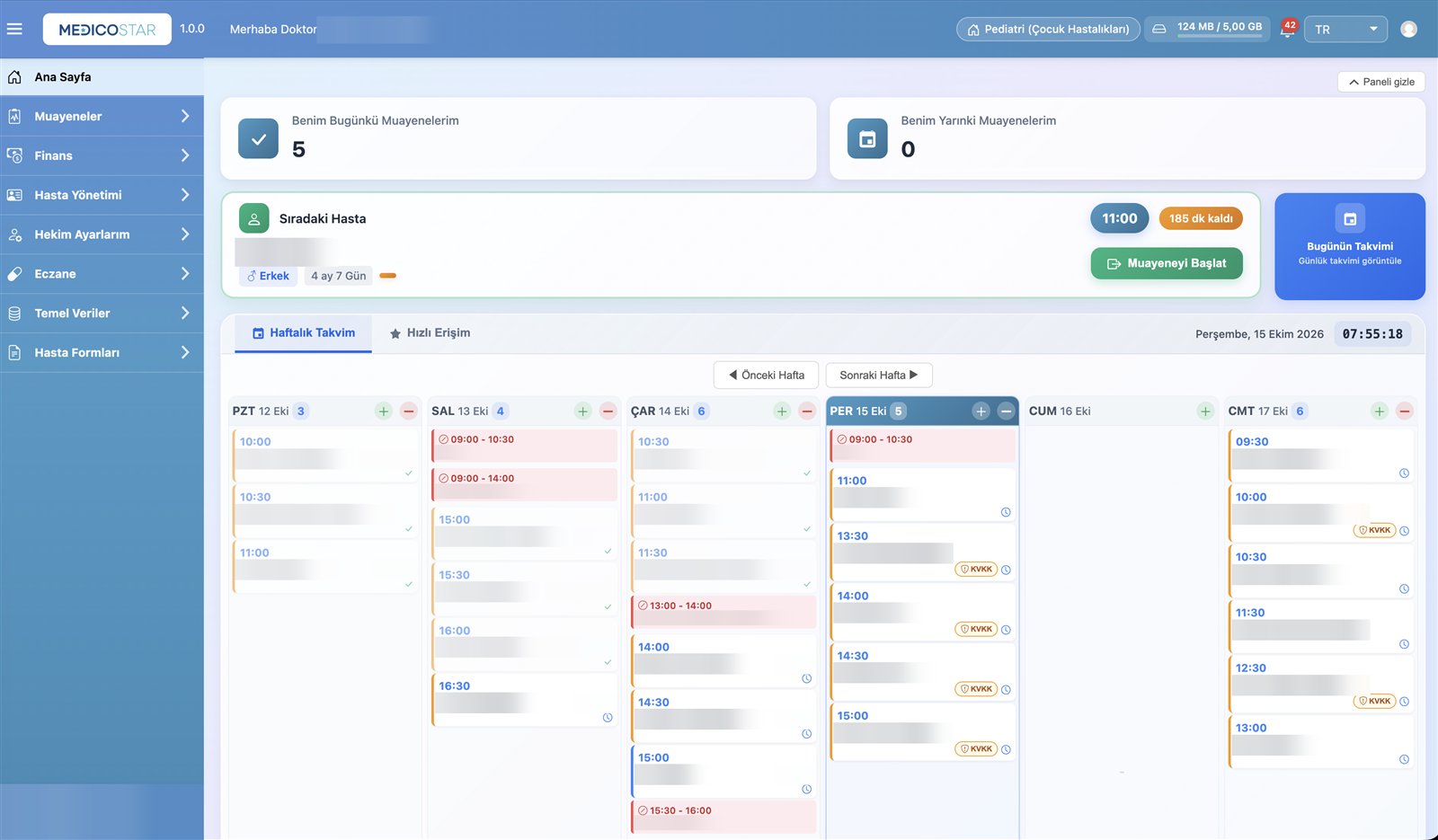Click minus icon on ÇAR 14 Eki
Viewport: 1438px width, 840px height.
pos(807,411)
